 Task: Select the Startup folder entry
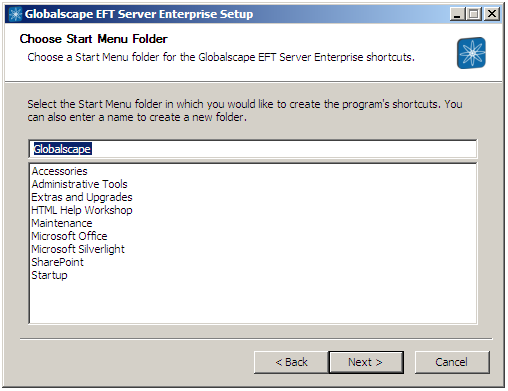tap(49, 276)
